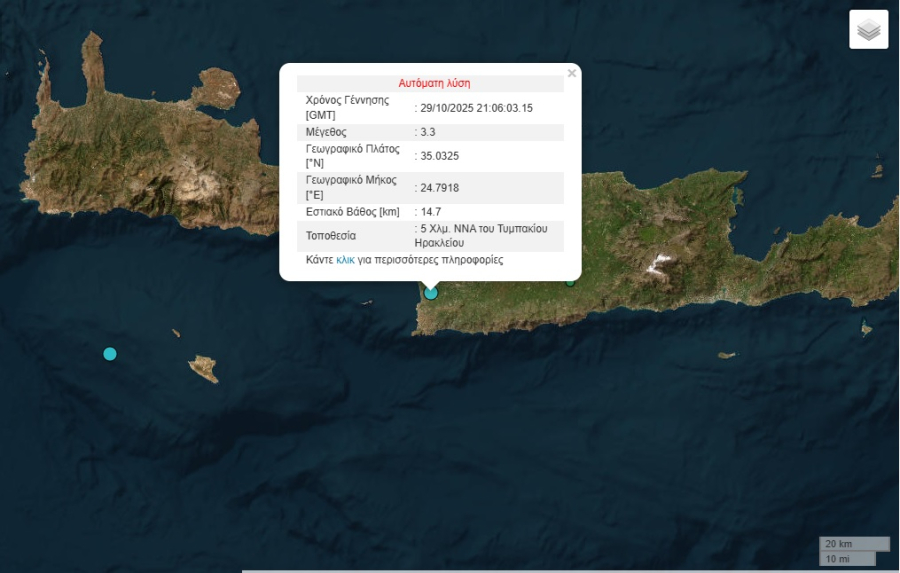
Task: Close the earthquake info popup
Action: pyautogui.click(x=572, y=73)
